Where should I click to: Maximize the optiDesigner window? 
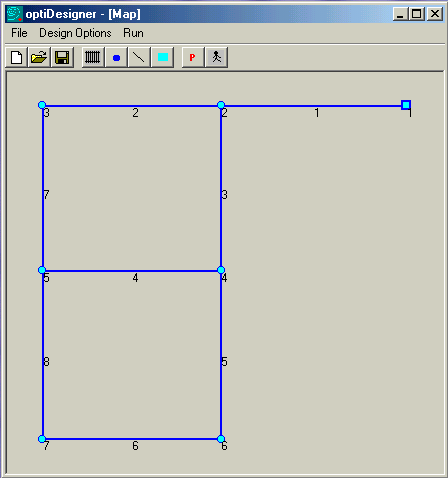[417, 14]
